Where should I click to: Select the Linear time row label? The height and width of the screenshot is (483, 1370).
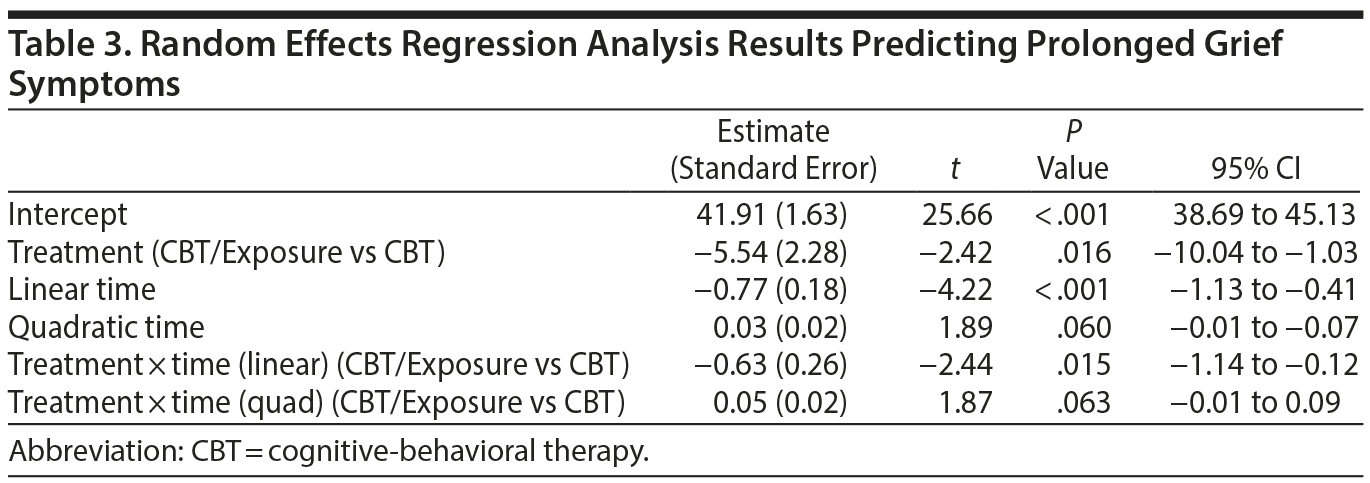point(82,290)
